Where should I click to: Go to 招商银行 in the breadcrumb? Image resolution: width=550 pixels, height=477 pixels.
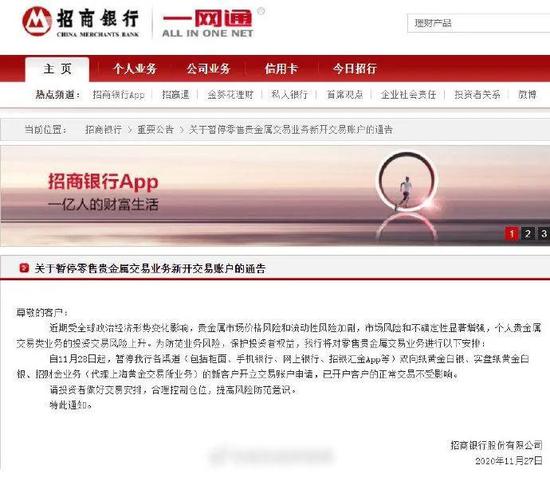pos(103,130)
